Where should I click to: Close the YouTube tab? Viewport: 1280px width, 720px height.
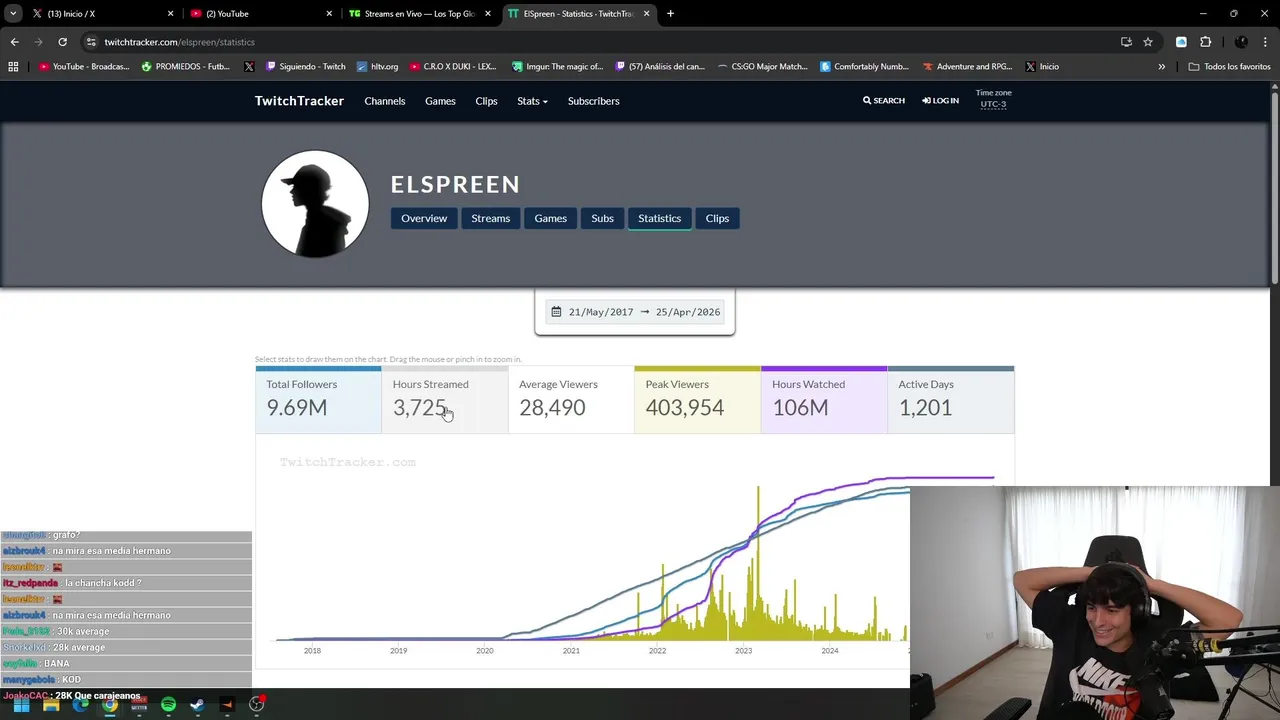pyautogui.click(x=329, y=14)
